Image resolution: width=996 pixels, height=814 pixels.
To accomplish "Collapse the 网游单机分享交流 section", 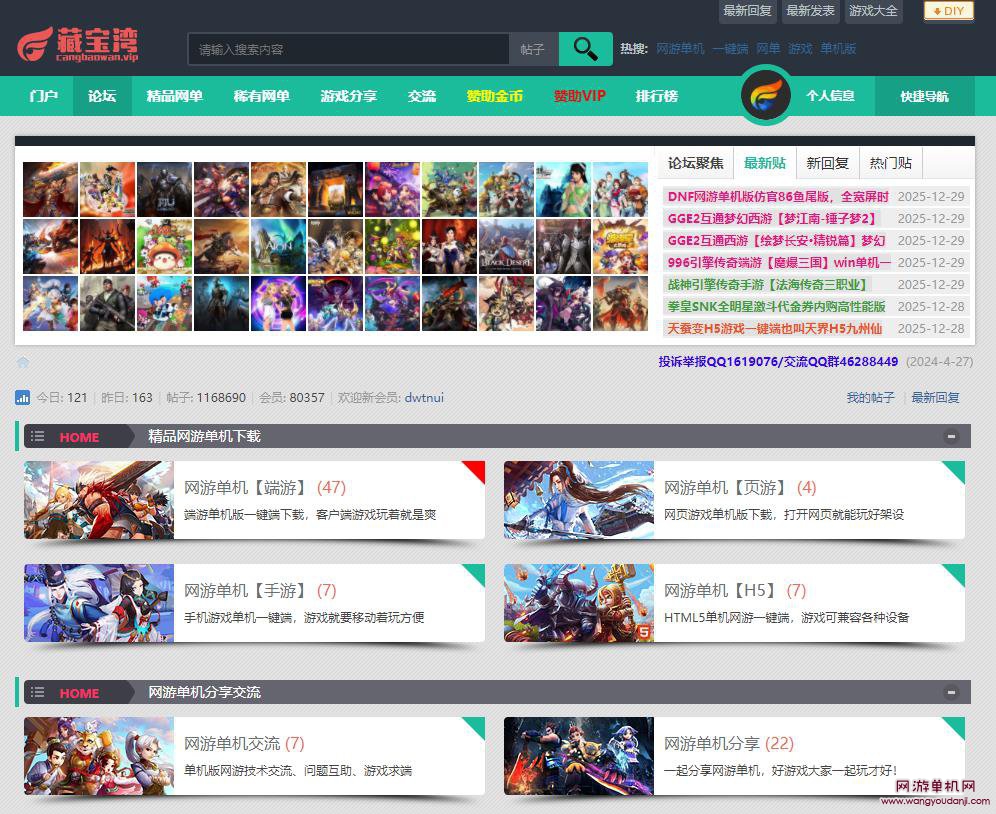I will 951,692.
